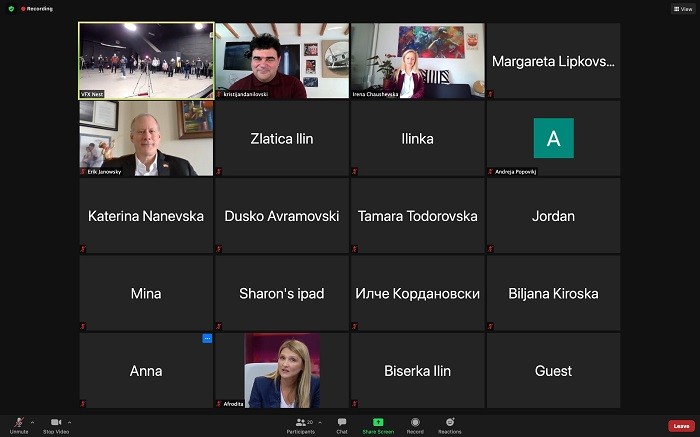This screenshot has height=437, width=700.
Task: Click the Zlatica Ilin name
Action: tap(282, 139)
